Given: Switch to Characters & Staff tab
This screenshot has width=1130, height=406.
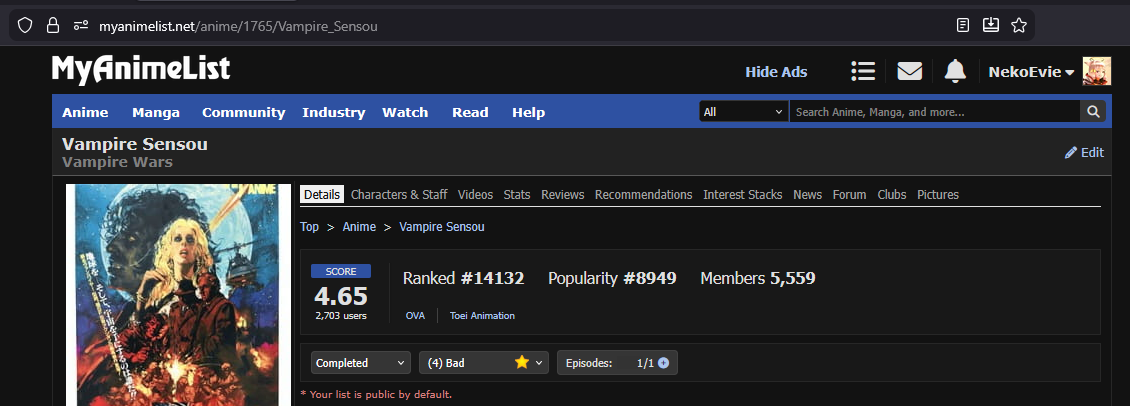Looking at the screenshot, I should click(399, 195).
